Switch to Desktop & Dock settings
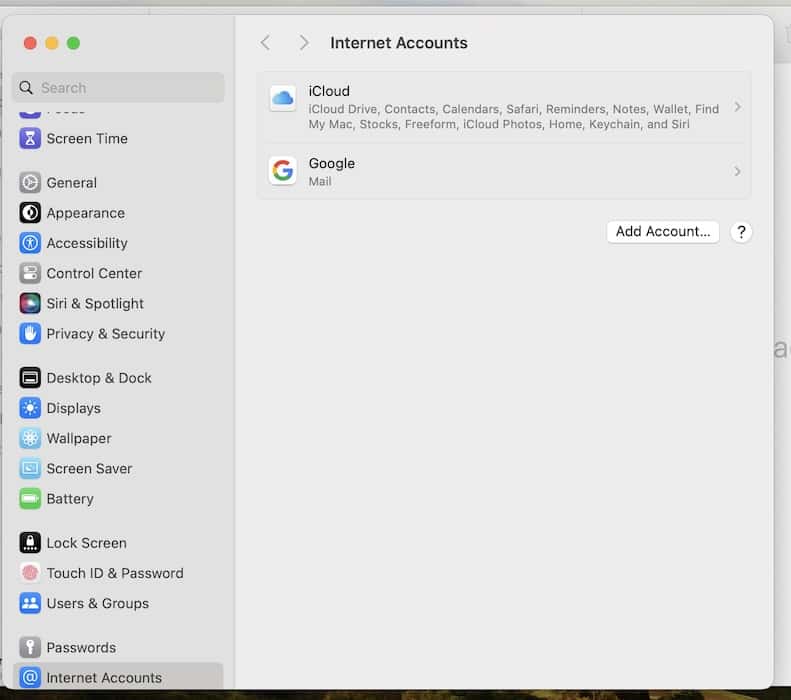The width and height of the screenshot is (791, 700). click(98, 378)
